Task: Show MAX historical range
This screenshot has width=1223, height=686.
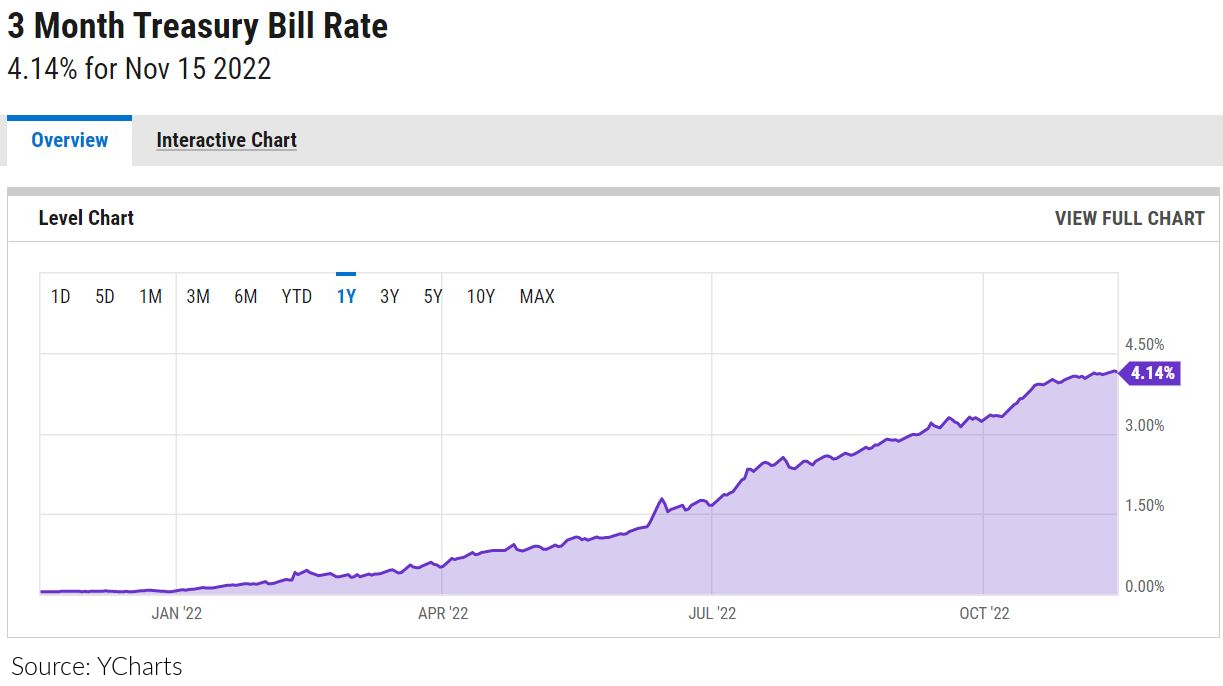Action: click(537, 296)
